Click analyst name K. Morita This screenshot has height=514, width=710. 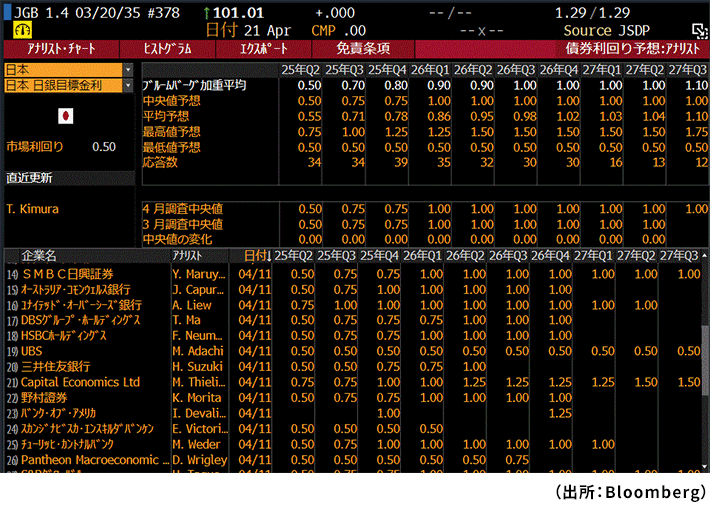point(197,398)
